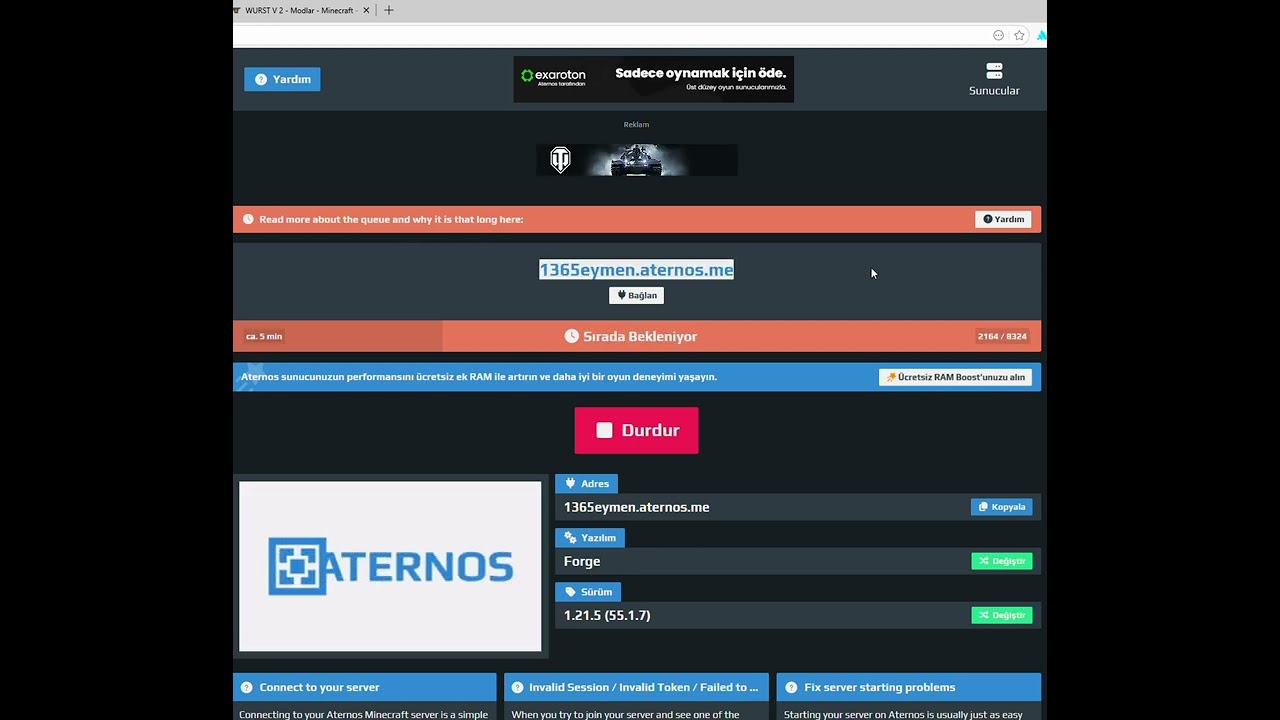Image resolution: width=1280 pixels, height=720 pixels.
Task: Open the Yardım help button at top left
Action: pos(282,79)
